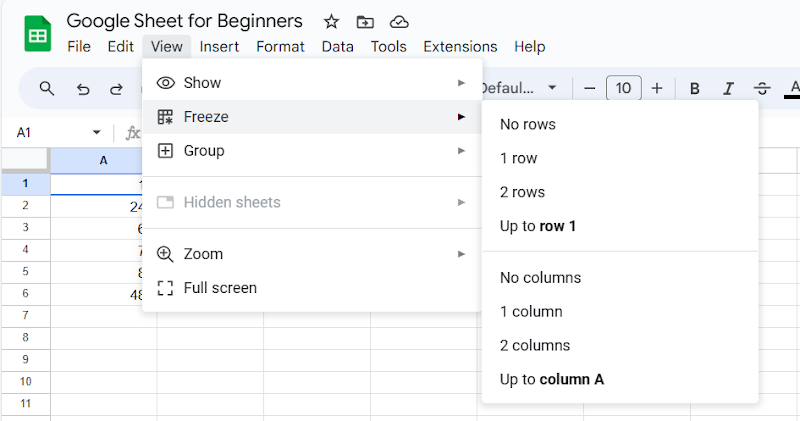Check the cloud save status icon
The height and width of the screenshot is (421, 800).
coord(399,22)
